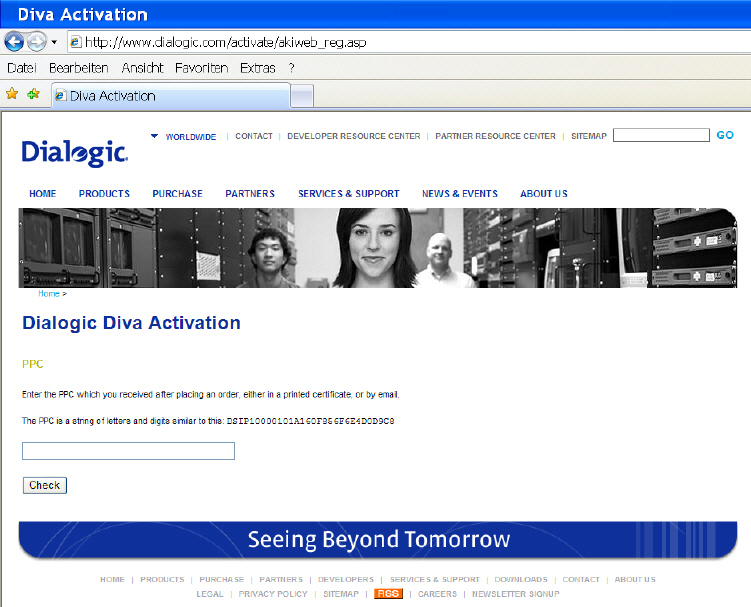
Task: Open footer HOME link
Action: [112, 579]
